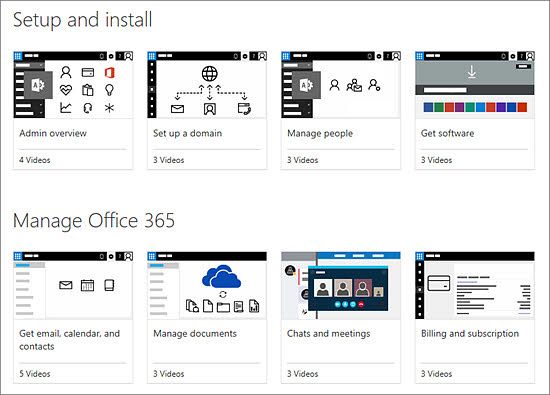Image resolution: width=550 pixels, height=395 pixels.
Task: Click '3 Videos' under Billing and subscription
Action: tap(436, 374)
